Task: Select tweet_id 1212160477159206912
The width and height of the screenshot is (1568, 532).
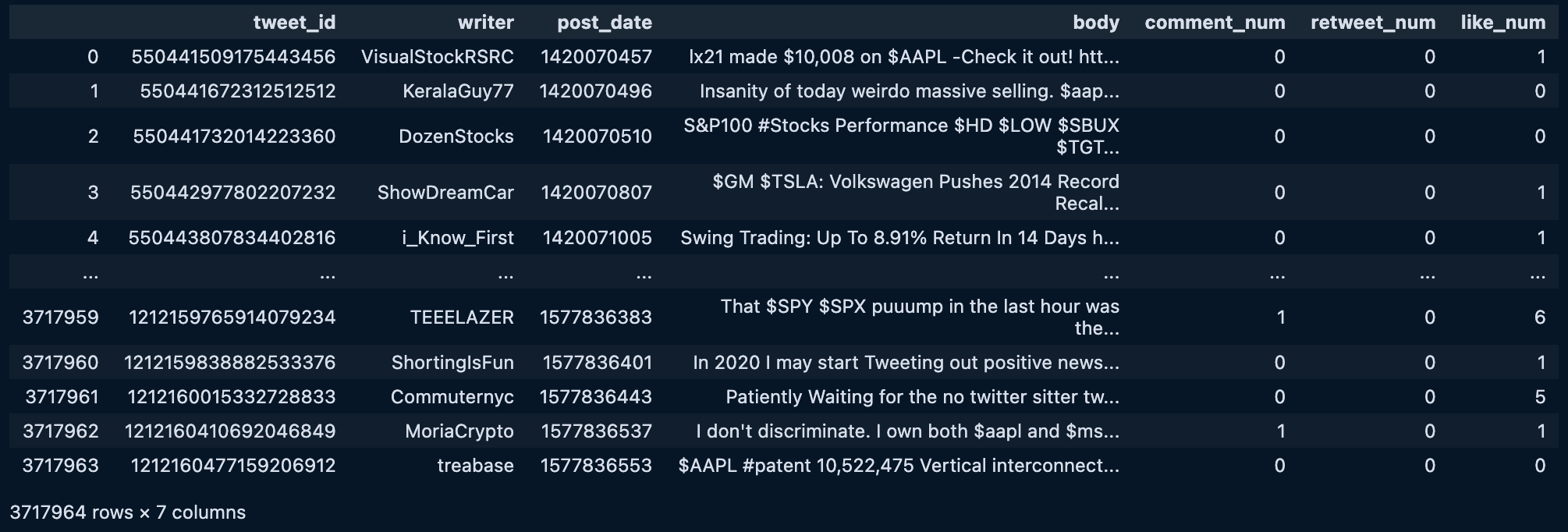Action: click(x=232, y=466)
